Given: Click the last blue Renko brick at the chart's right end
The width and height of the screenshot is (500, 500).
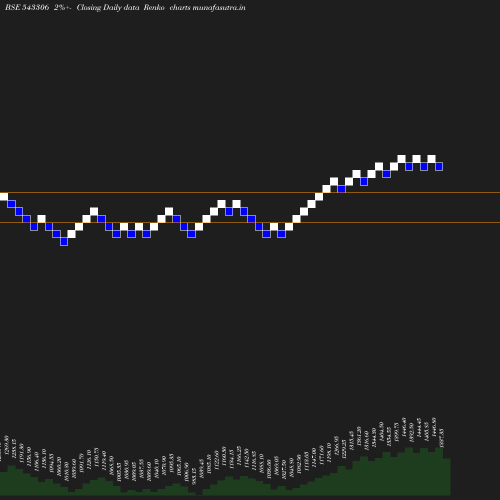Looking at the screenshot, I should 439,166.
